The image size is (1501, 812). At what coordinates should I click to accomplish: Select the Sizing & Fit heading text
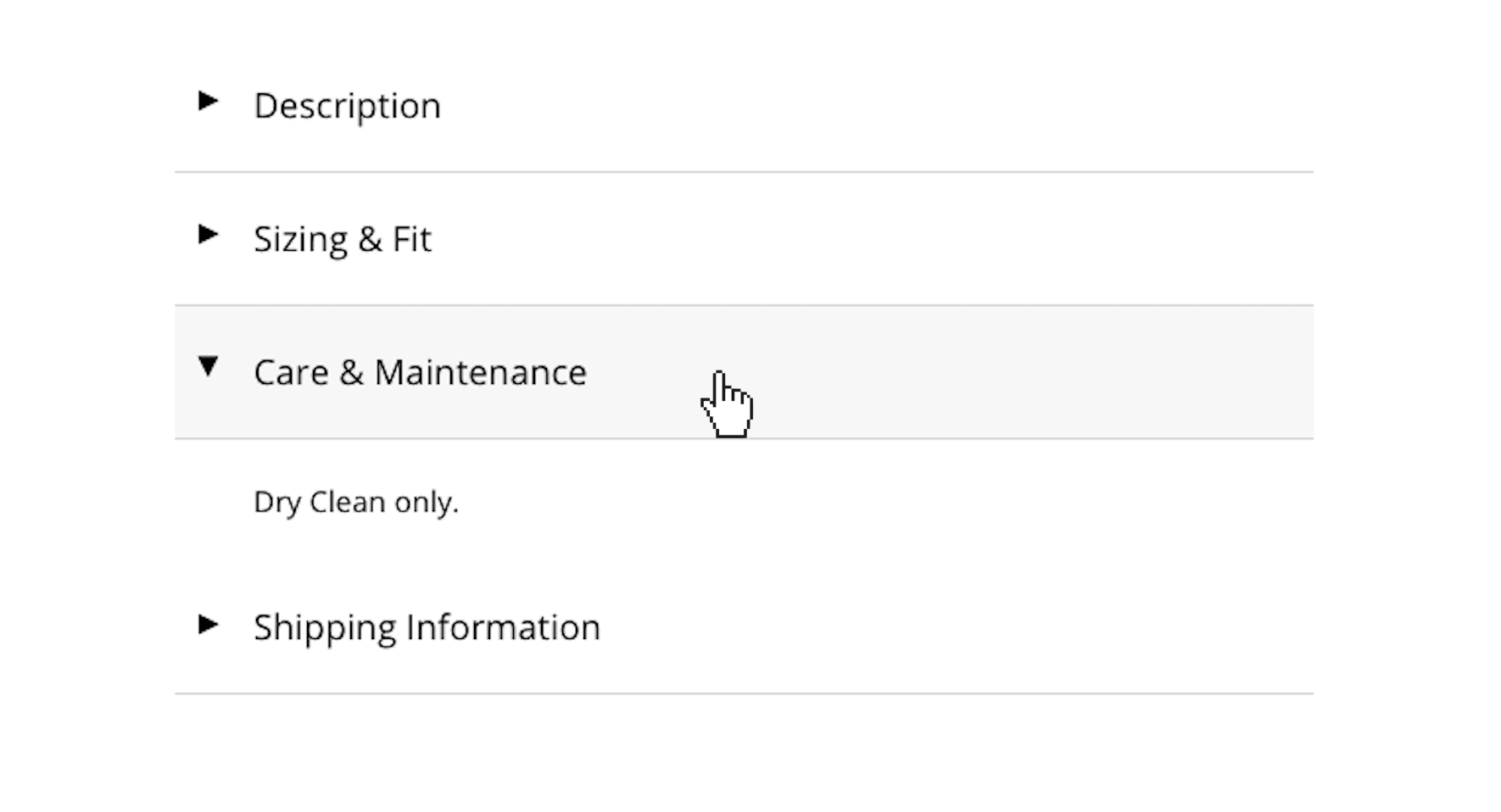pos(343,239)
